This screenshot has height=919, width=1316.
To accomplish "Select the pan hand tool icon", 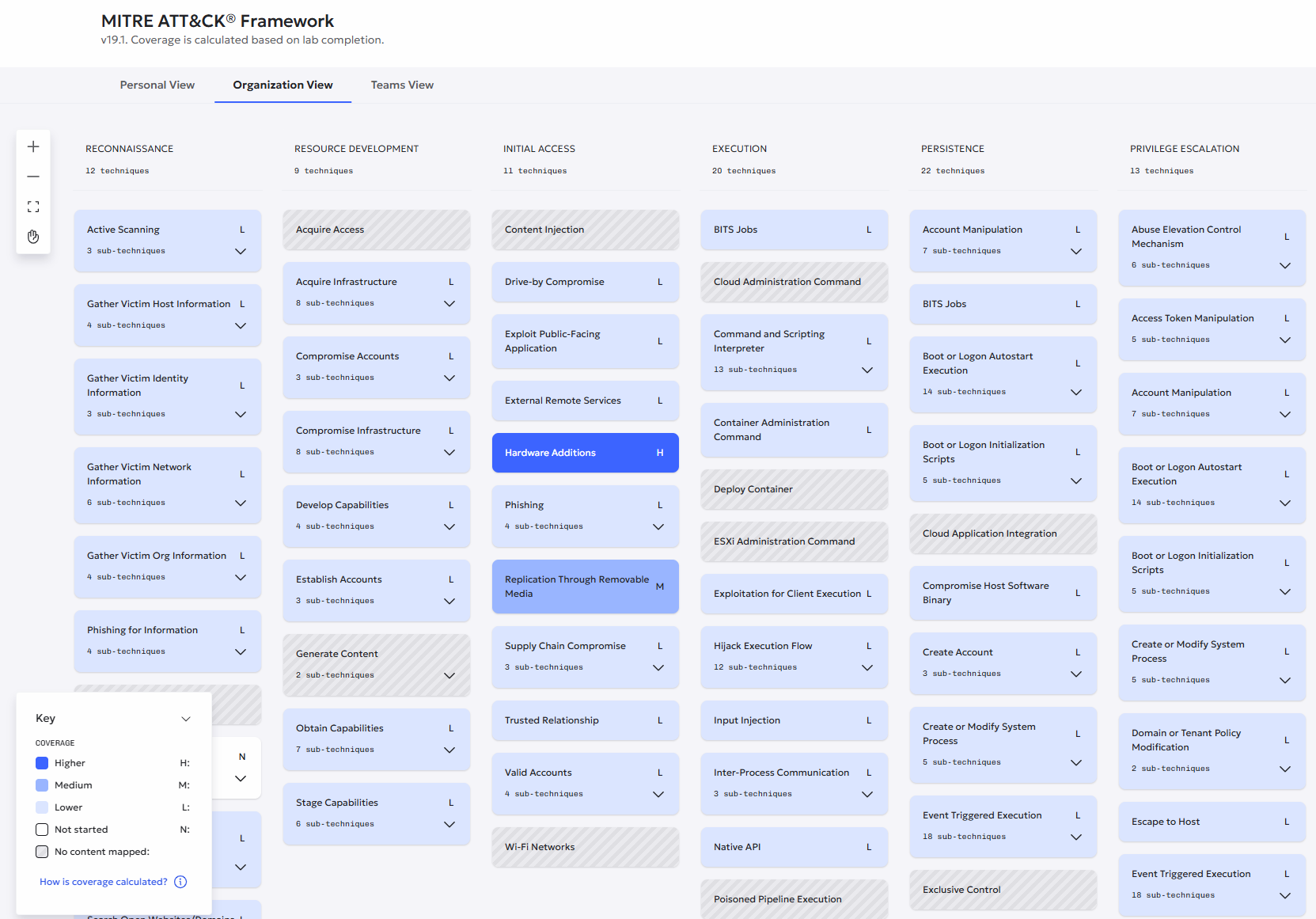I will click(x=33, y=237).
